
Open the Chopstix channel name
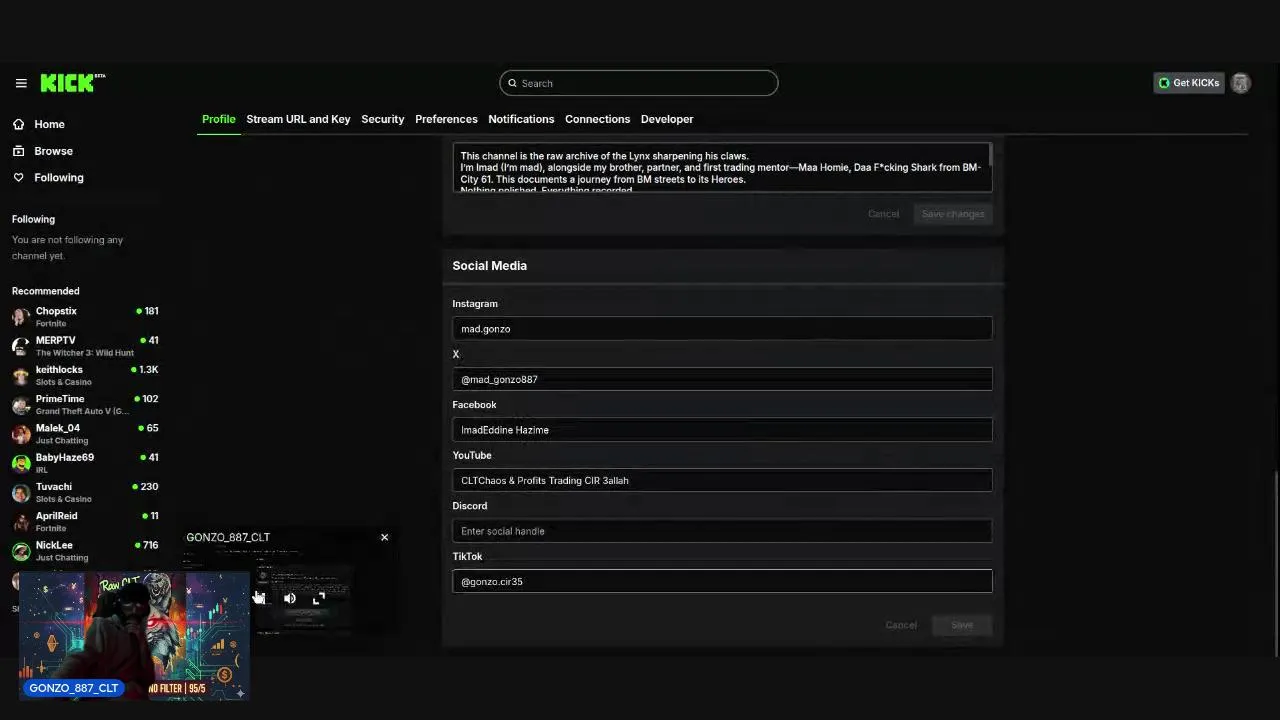(56, 311)
